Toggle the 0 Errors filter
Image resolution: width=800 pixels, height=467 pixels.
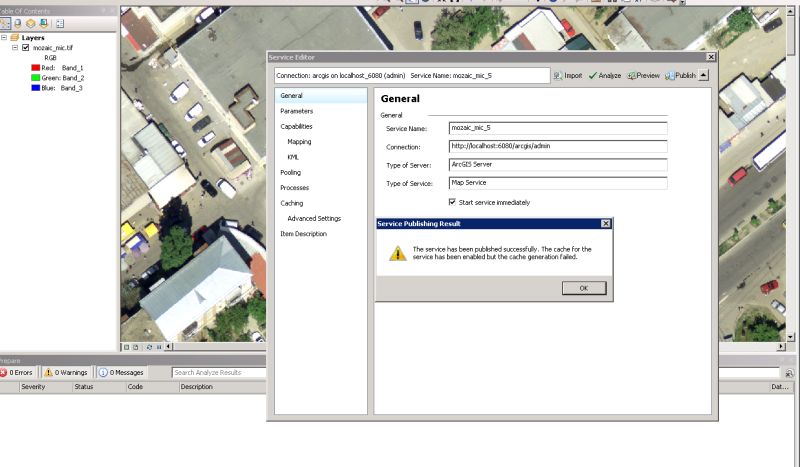coord(17,373)
